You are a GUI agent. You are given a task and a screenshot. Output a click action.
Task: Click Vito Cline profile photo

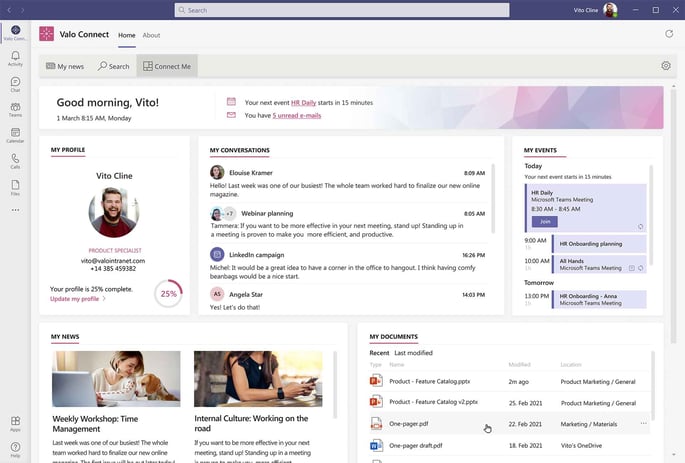[114, 212]
